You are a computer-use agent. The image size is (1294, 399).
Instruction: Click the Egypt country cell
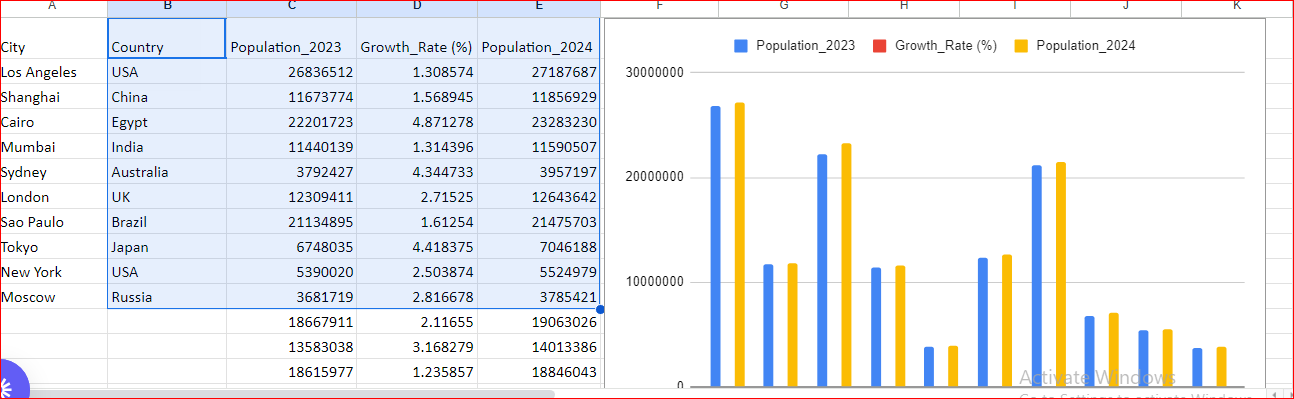(166, 122)
